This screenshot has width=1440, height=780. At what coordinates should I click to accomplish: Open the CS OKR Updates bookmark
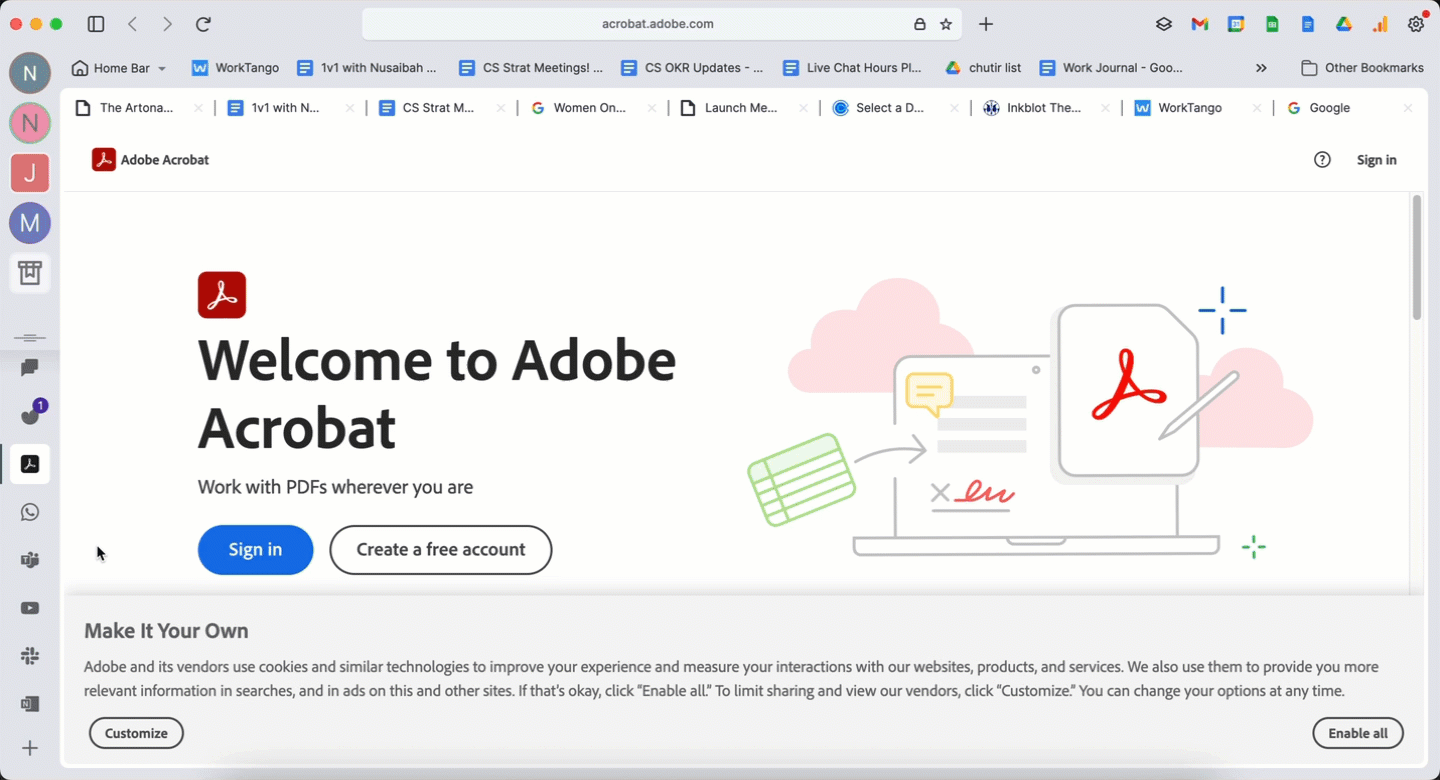pos(692,68)
